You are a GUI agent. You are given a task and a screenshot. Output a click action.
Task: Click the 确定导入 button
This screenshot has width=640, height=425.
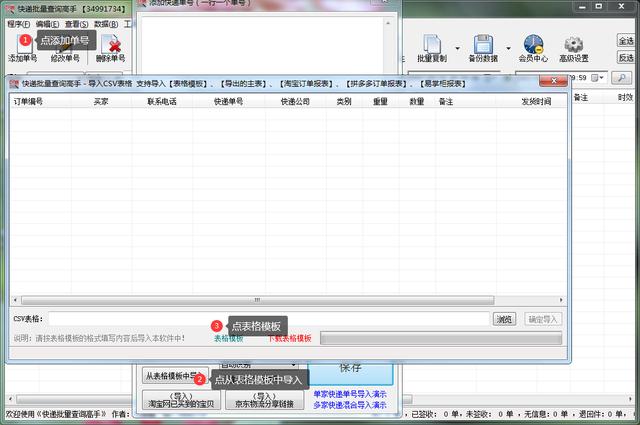[x=543, y=319]
